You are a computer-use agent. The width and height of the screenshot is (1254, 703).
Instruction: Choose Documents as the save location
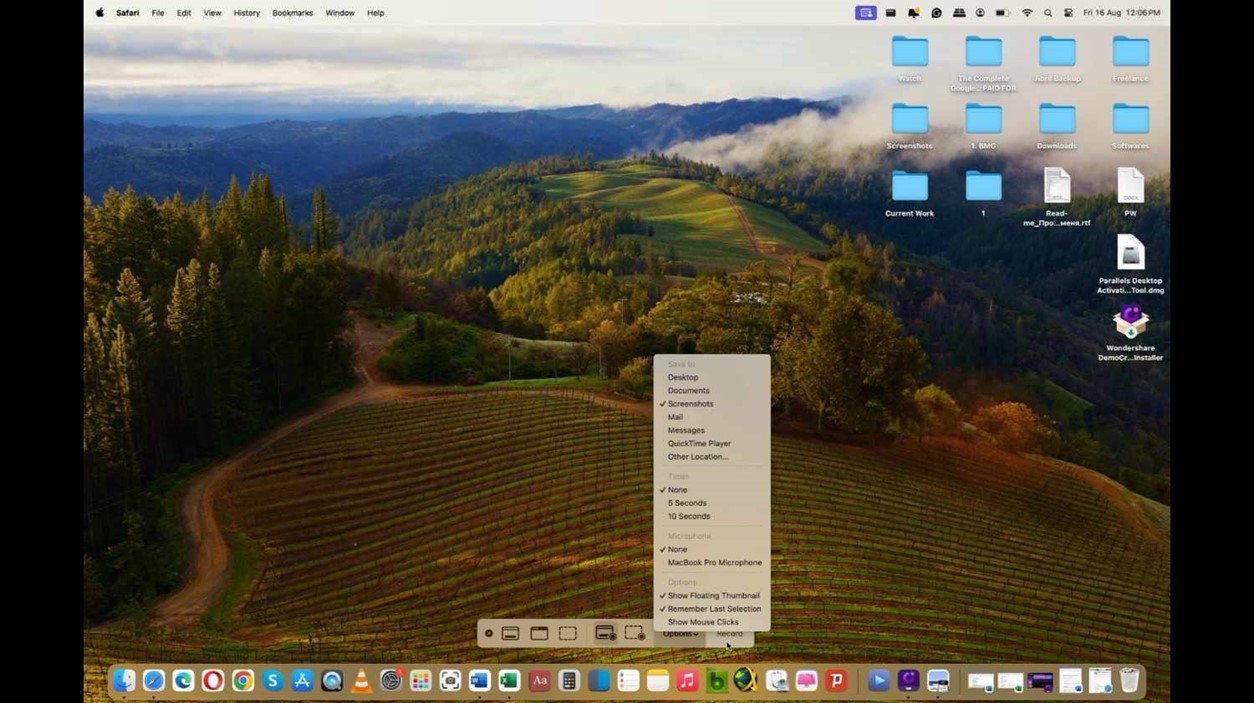pyautogui.click(x=688, y=390)
